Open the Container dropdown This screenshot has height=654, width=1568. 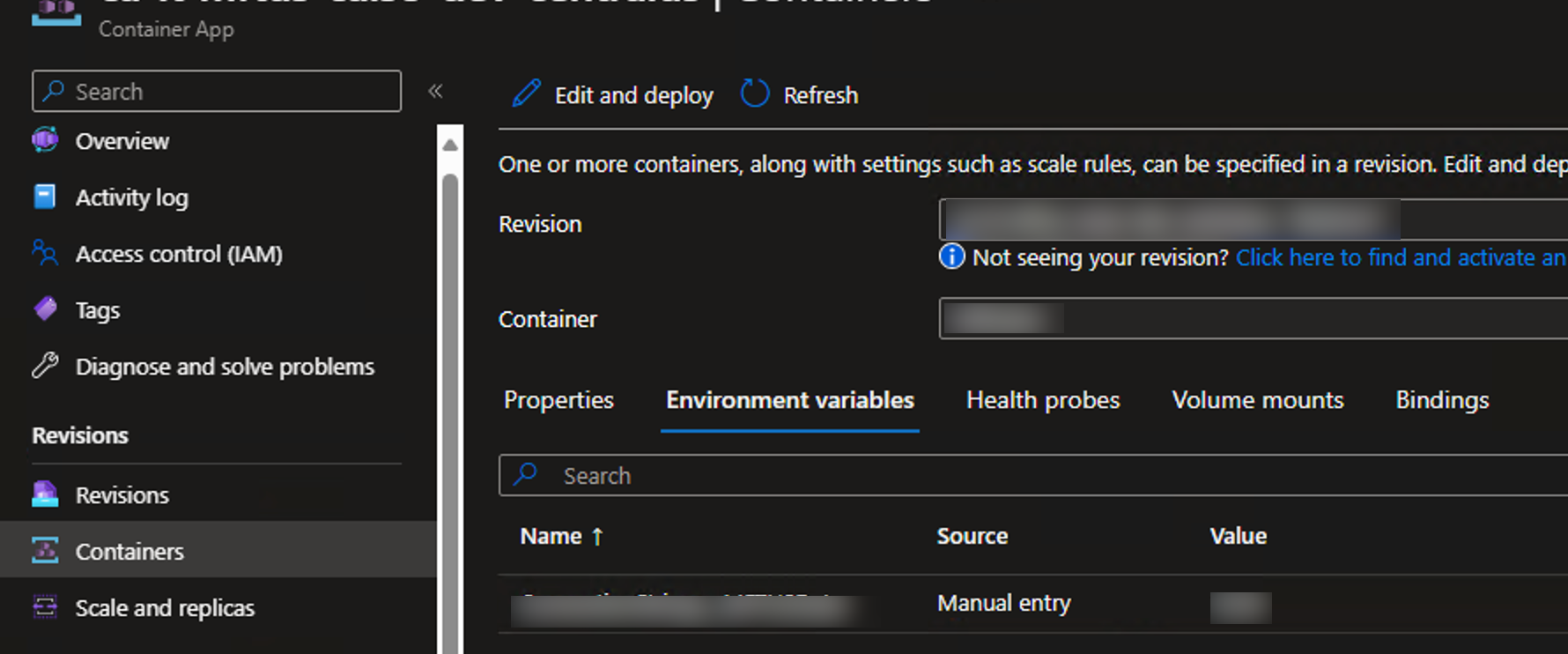point(1253,318)
